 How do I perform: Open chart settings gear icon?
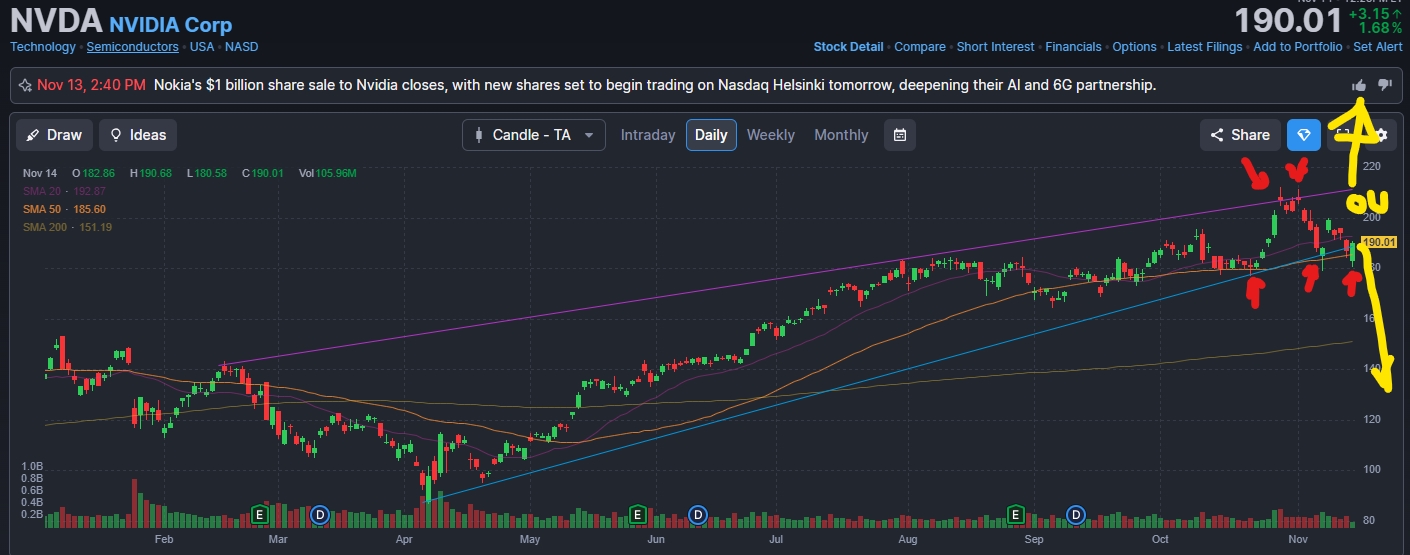coord(1381,135)
